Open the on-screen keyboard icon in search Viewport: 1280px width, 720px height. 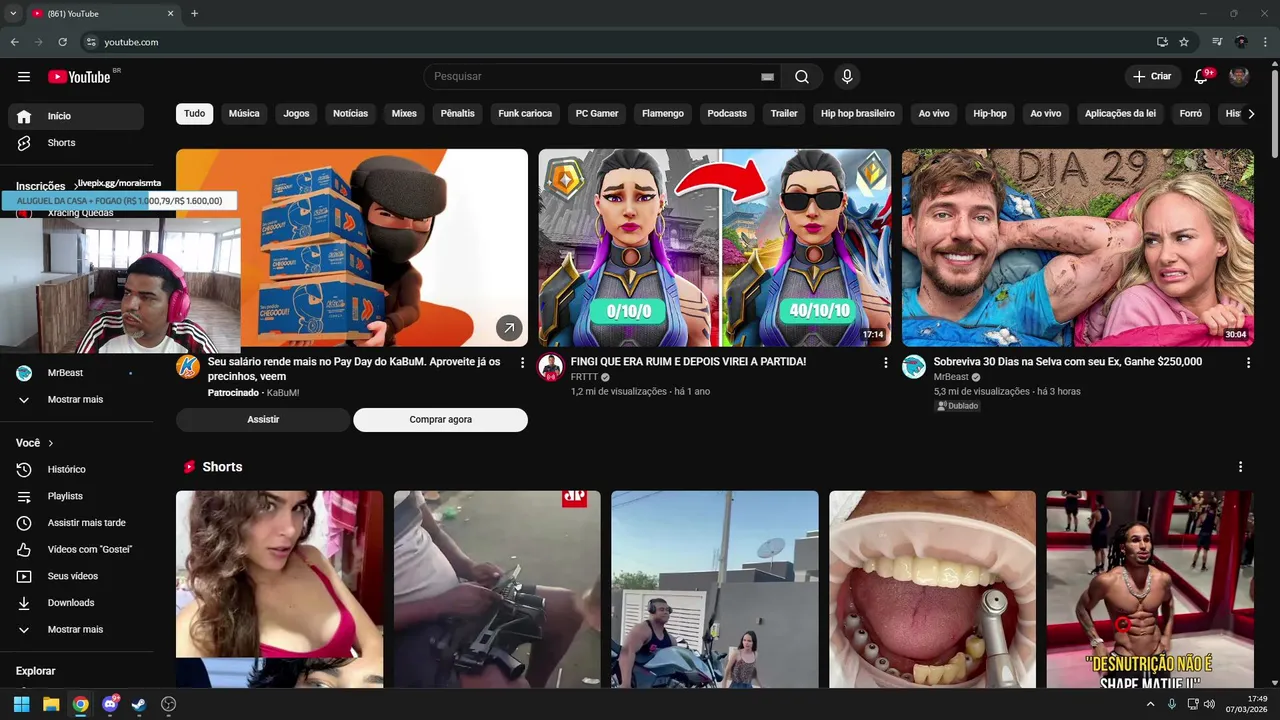coord(767,77)
